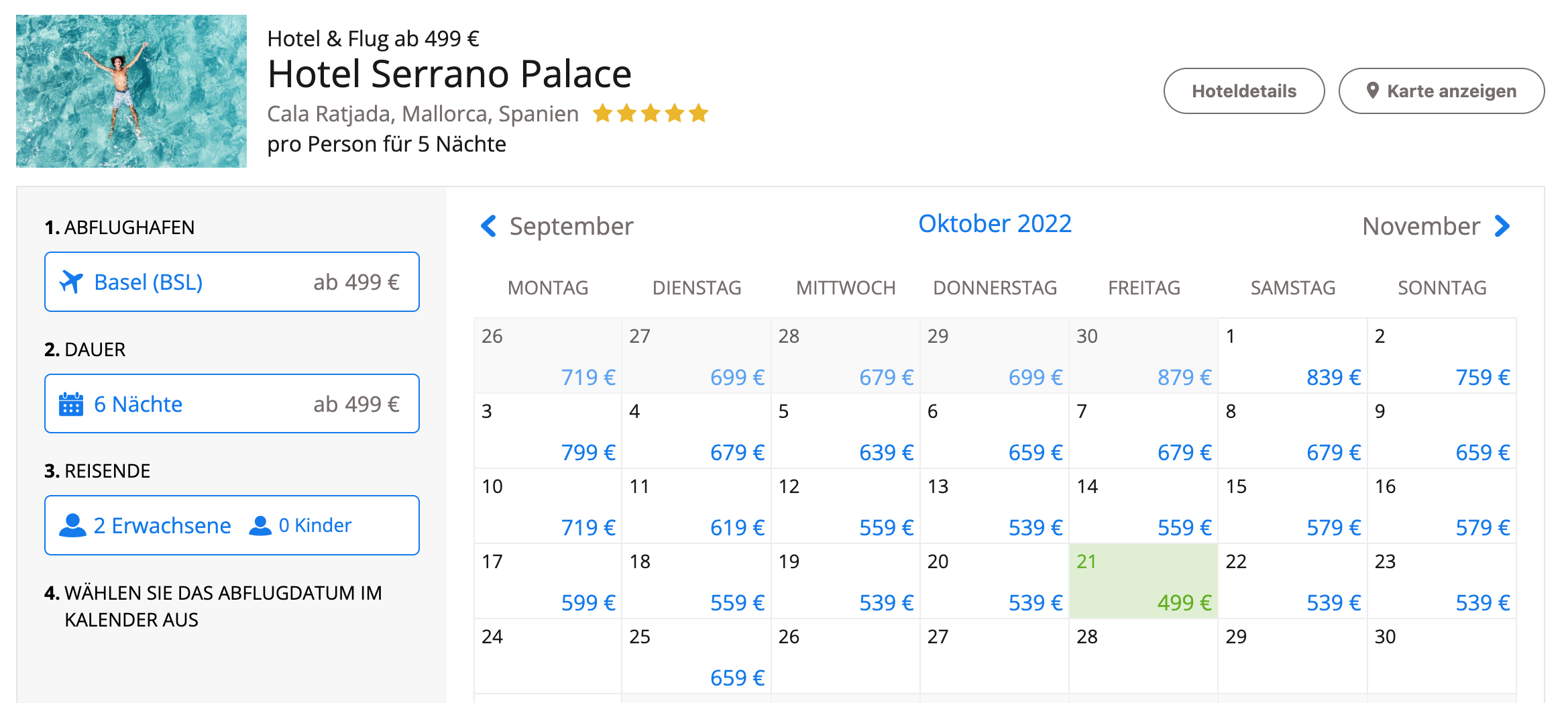Screen dimensions: 1568x703
Task: Click the right chevron to next month
Action: click(x=1502, y=226)
